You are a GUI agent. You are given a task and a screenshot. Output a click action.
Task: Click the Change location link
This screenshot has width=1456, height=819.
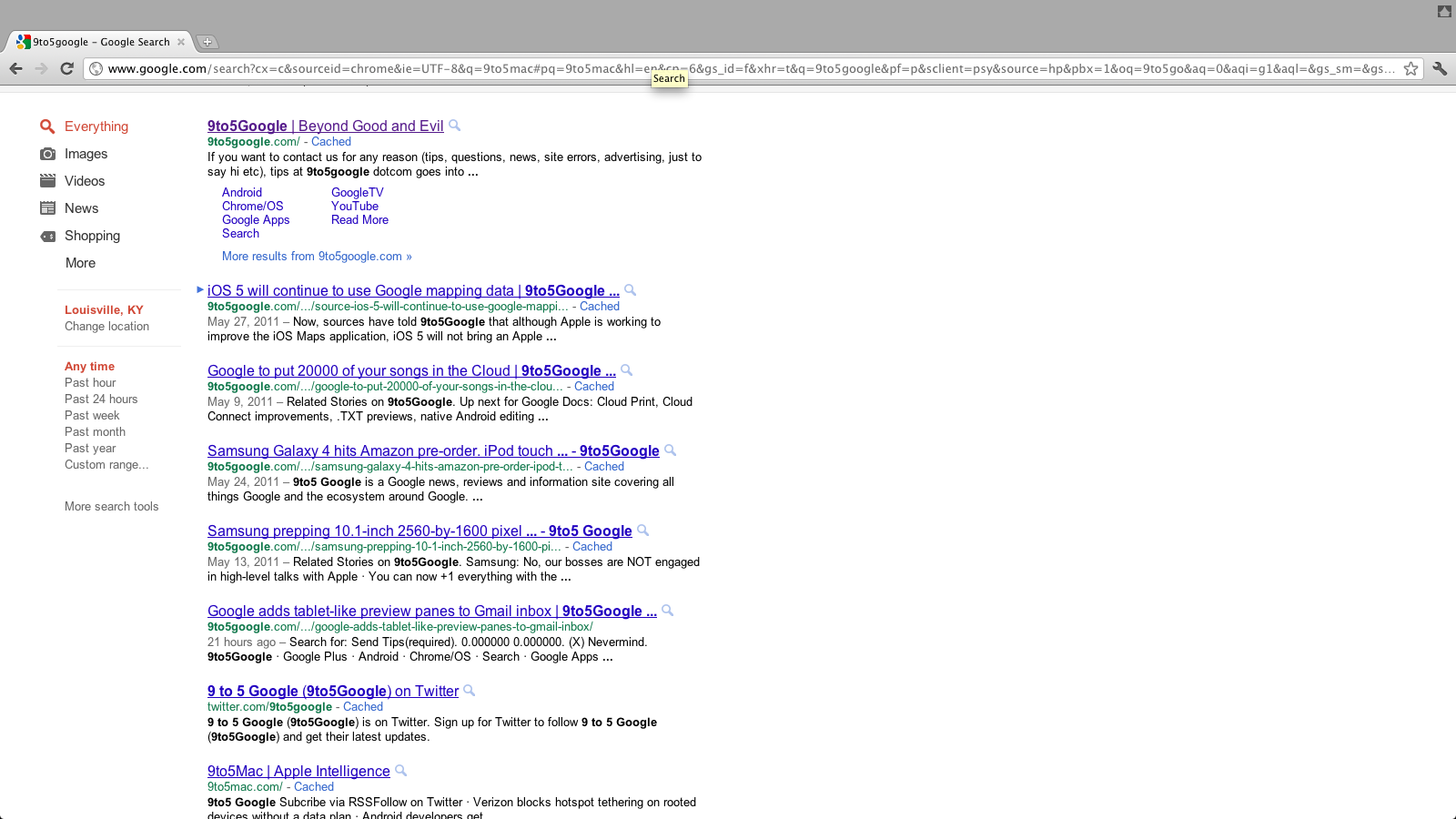(x=106, y=327)
